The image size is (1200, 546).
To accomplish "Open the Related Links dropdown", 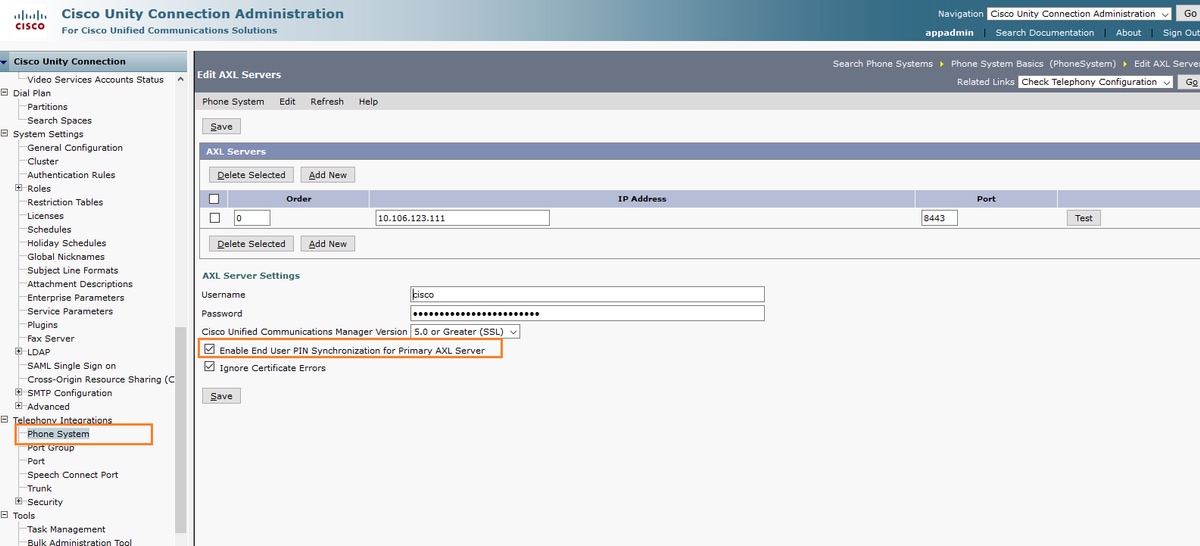I will 1096,82.
